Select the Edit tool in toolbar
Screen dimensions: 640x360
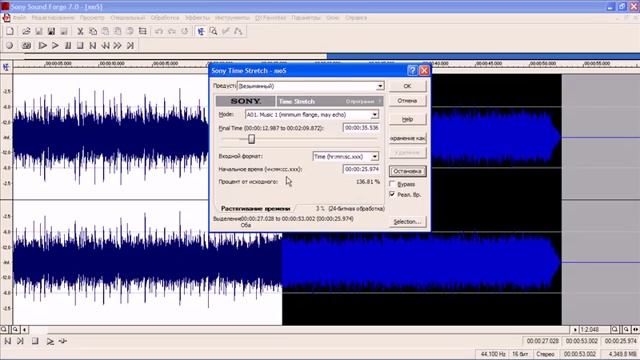pos(201,31)
